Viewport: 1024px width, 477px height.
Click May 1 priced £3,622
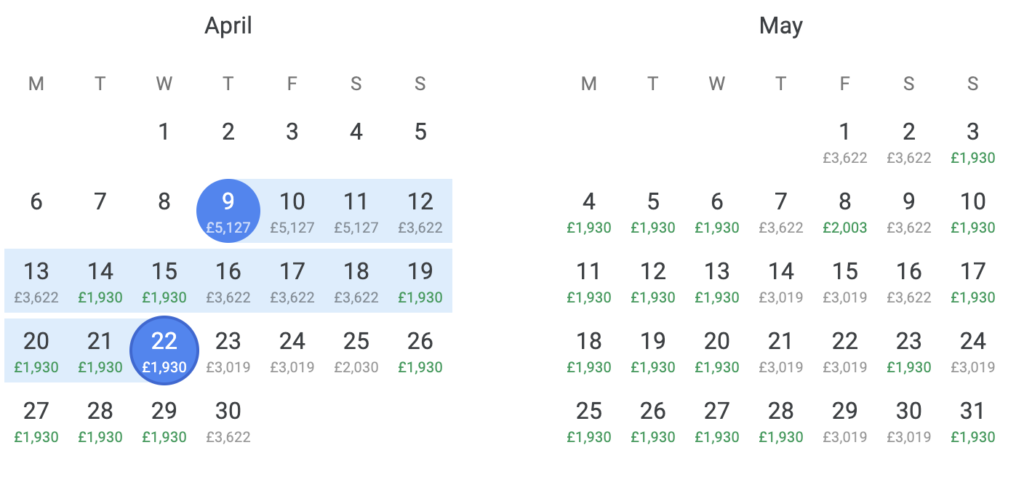click(845, 141)
